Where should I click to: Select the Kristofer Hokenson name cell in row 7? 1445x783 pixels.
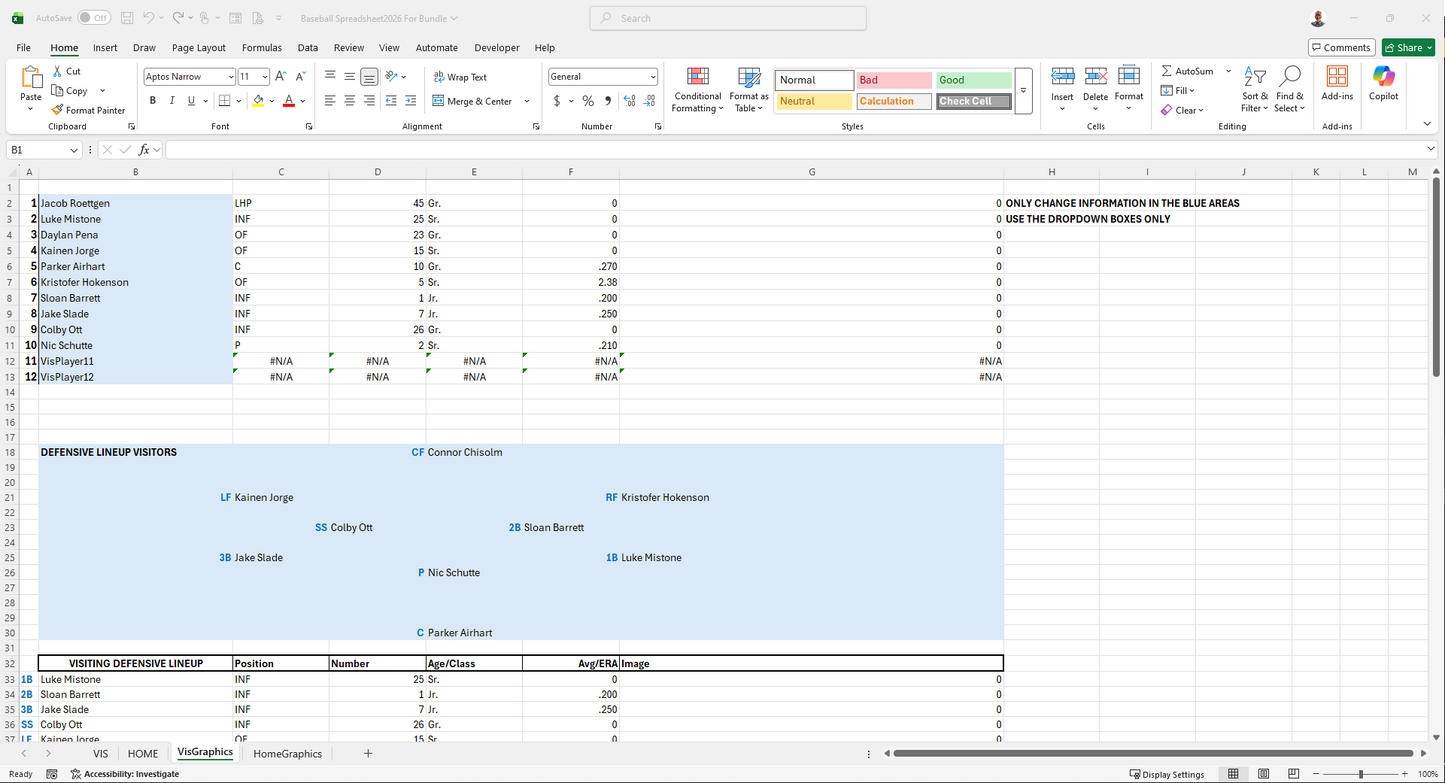[135, 282]
